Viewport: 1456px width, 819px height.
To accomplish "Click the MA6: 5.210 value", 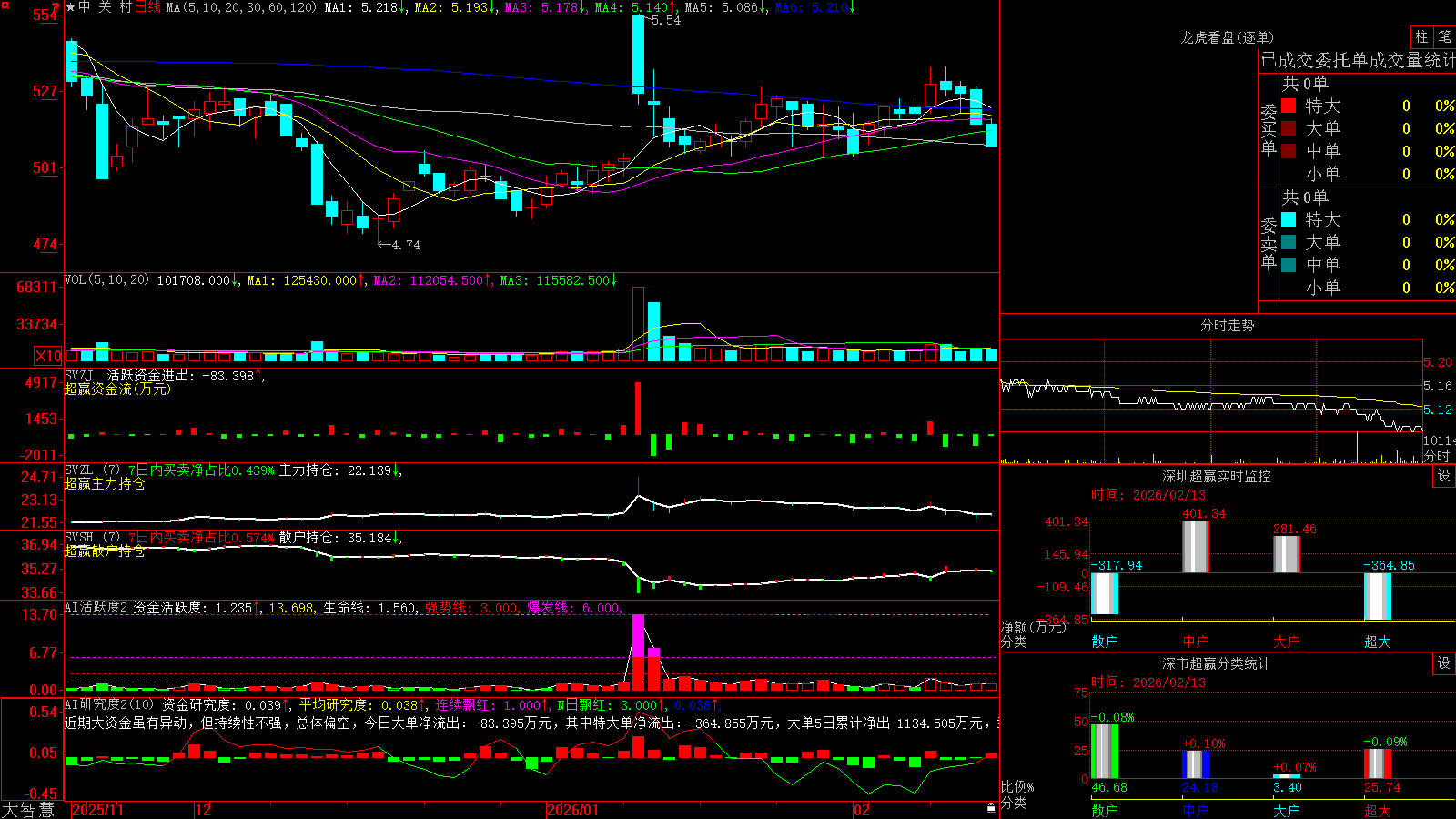I will tap(814, 7).
